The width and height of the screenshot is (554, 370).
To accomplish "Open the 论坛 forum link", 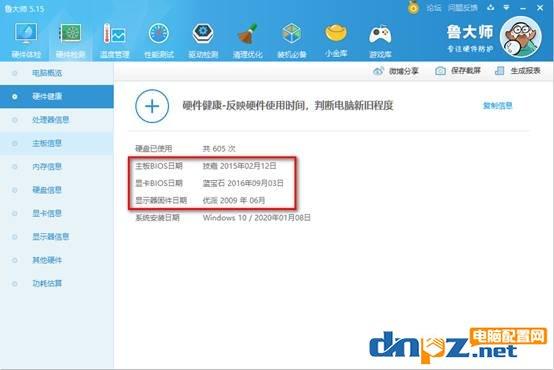I will coord(434,8).
